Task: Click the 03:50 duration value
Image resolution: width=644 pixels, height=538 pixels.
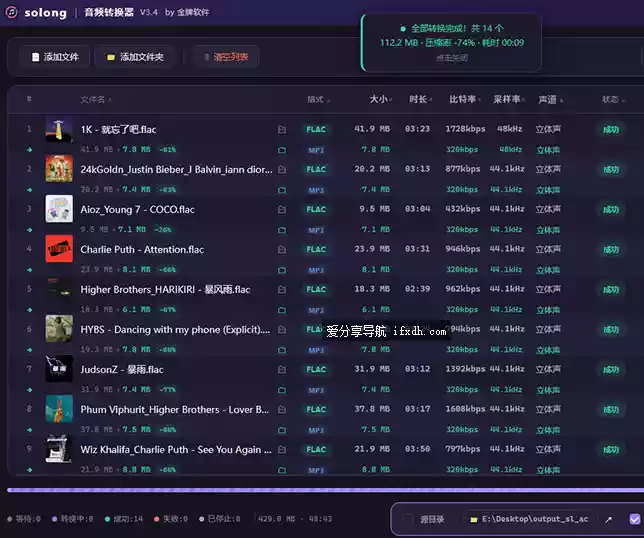Action: (417, 449)
